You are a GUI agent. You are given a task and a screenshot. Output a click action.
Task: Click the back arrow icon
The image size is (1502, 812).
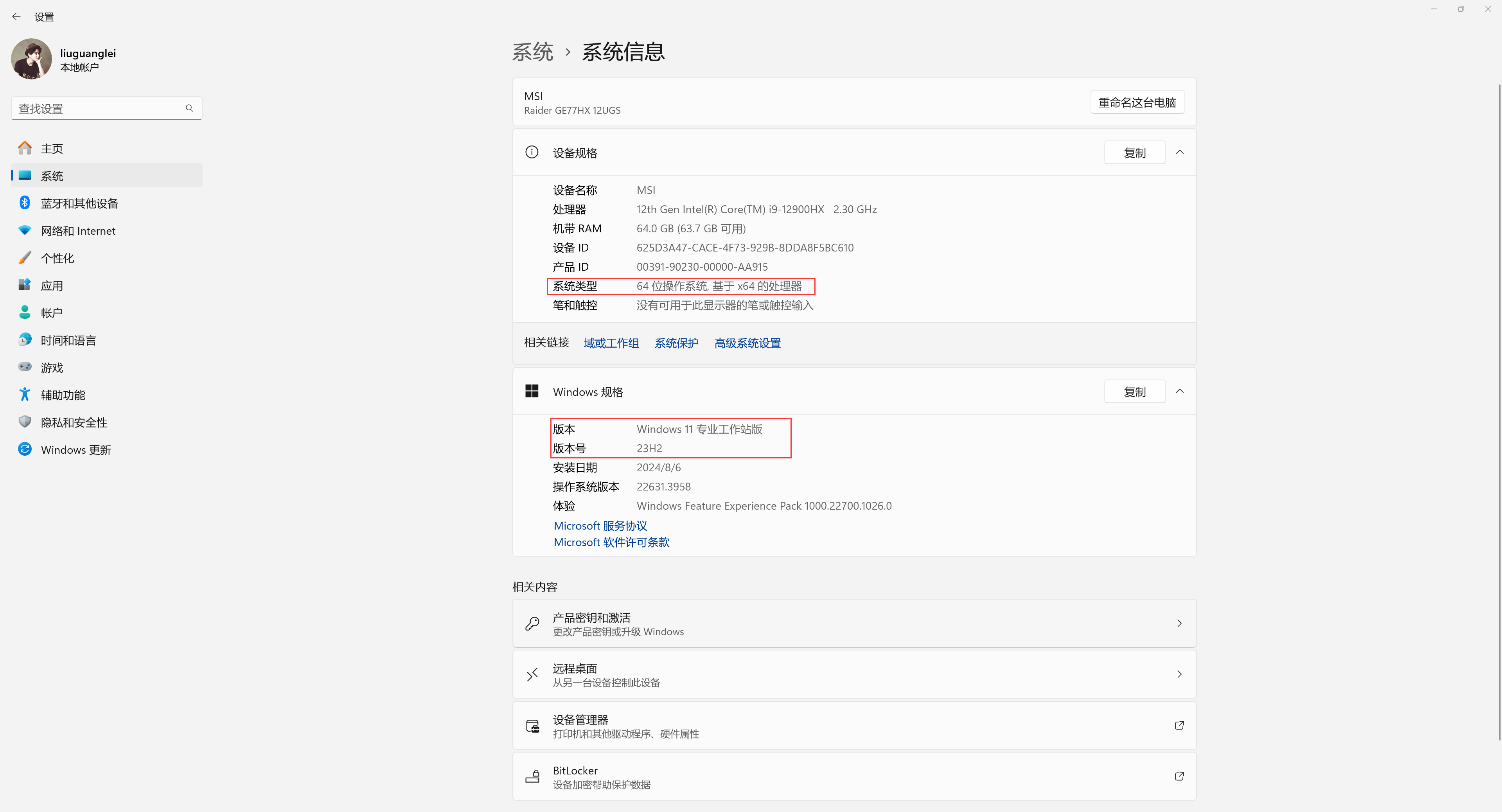tap(16, 17)
